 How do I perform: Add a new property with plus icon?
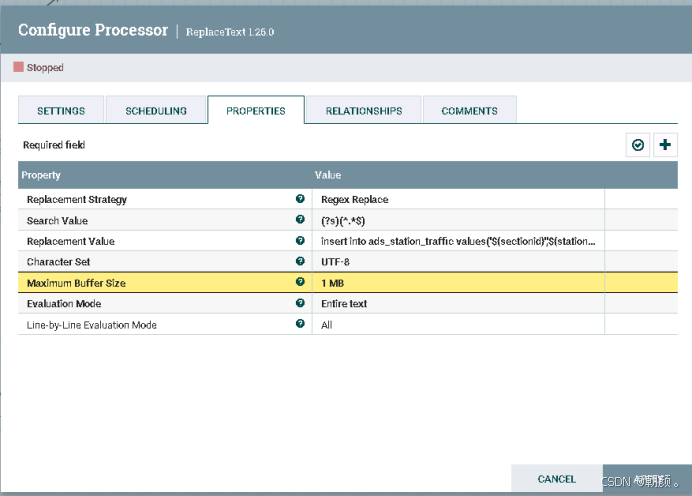click(665, 145)
